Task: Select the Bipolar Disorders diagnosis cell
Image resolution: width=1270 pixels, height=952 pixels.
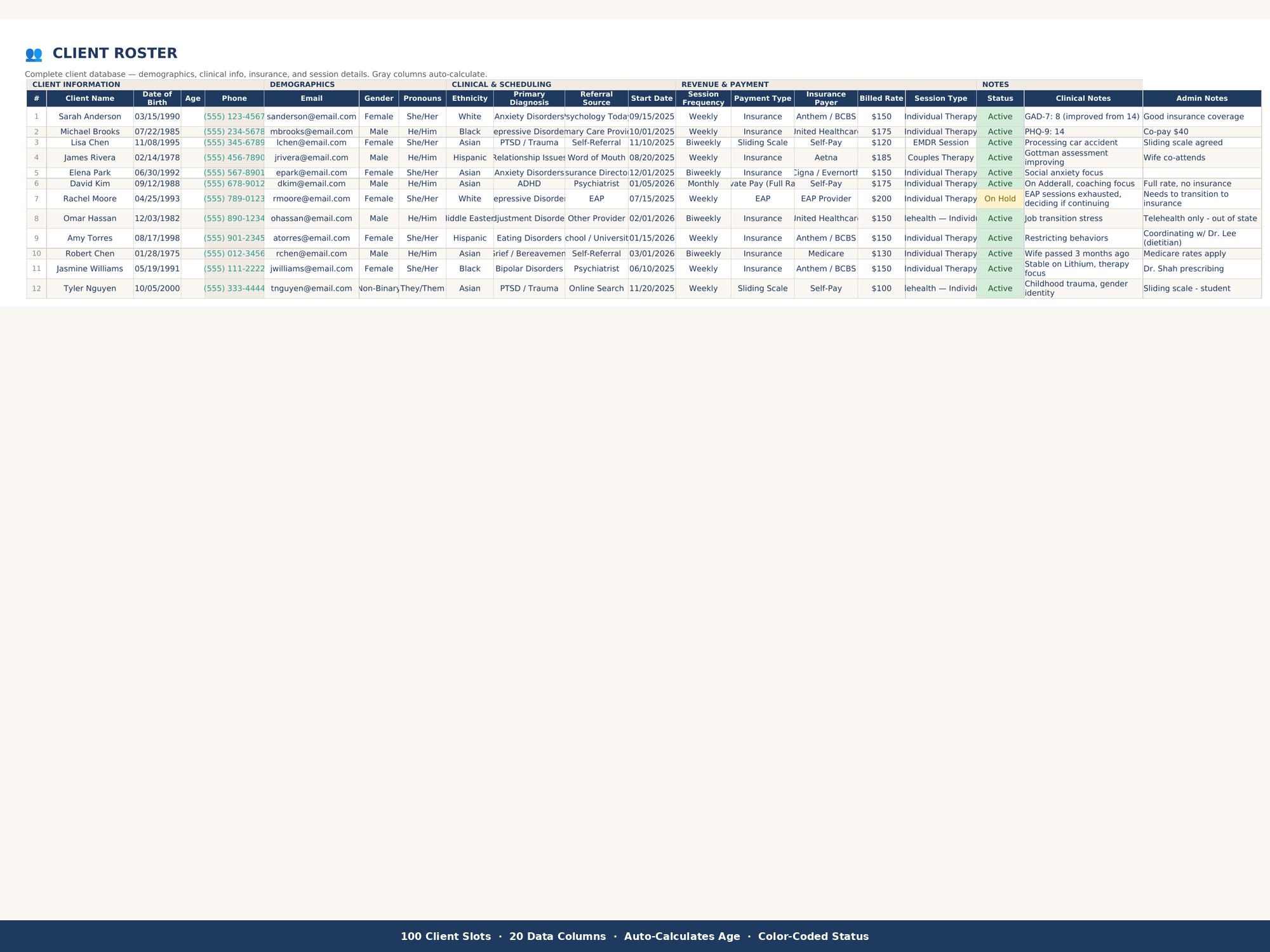Action: (x=529, y=269)
